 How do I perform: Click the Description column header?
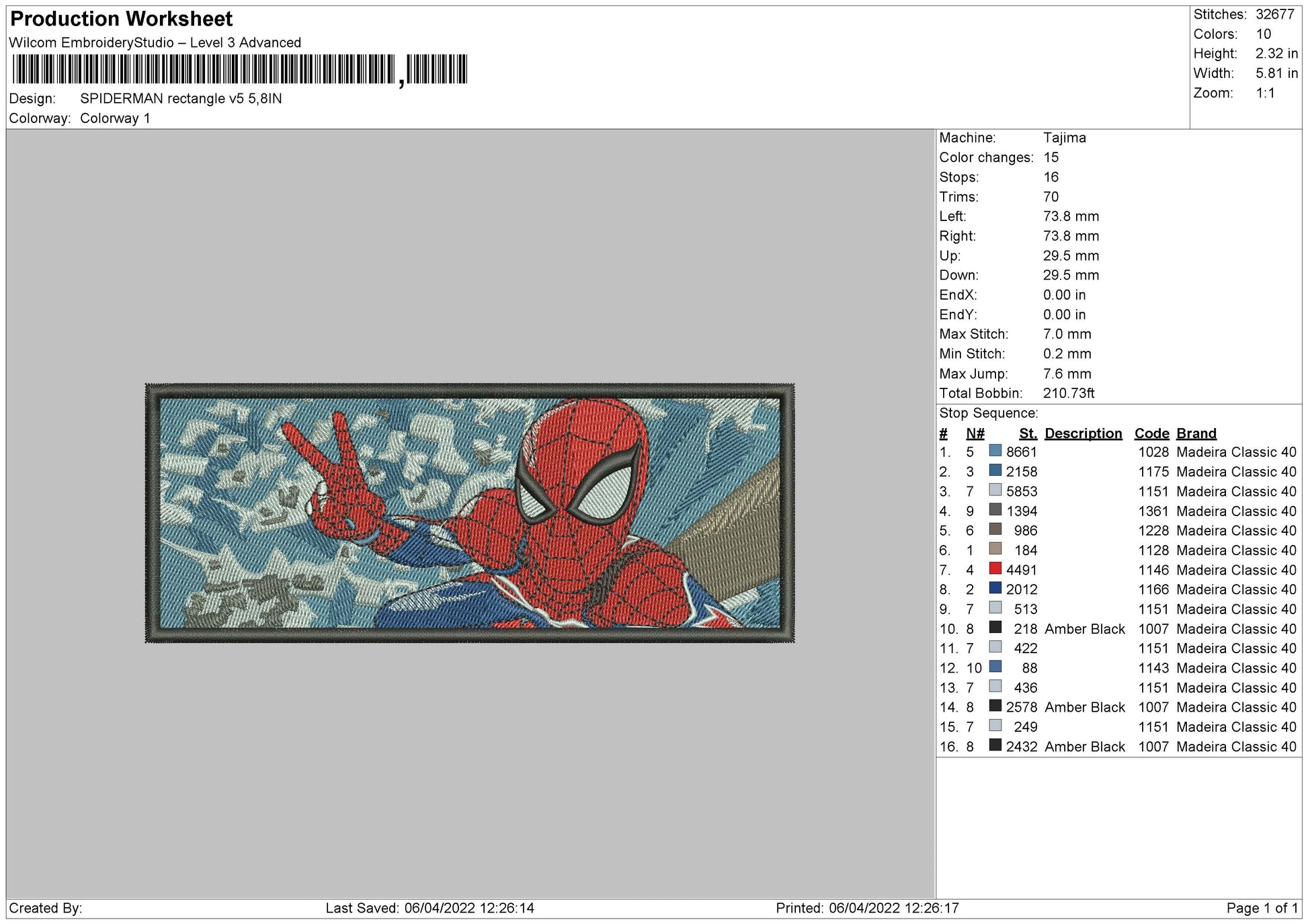coord(1083,433)
